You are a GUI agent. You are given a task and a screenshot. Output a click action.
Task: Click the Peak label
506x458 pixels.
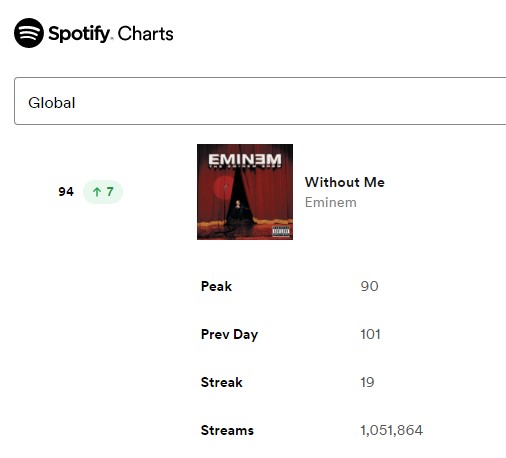[x=216, y=286]
